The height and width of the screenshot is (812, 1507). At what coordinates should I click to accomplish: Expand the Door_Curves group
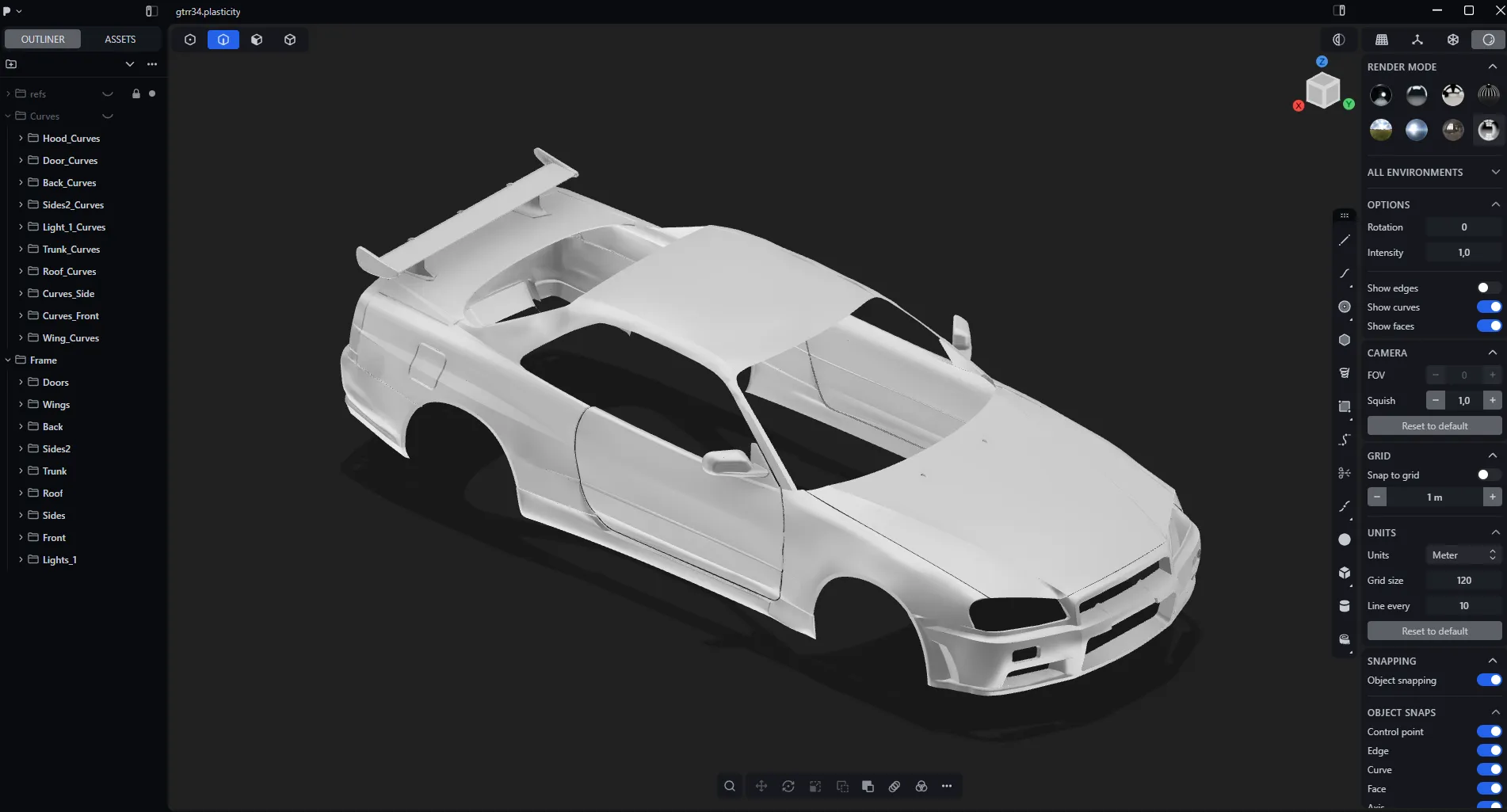21,160
